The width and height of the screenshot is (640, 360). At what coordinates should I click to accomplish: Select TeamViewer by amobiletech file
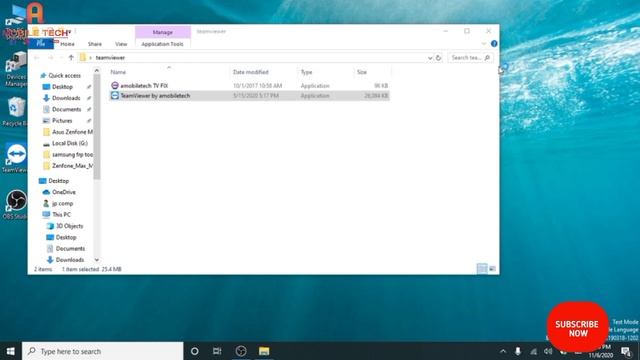click(249, 96)
